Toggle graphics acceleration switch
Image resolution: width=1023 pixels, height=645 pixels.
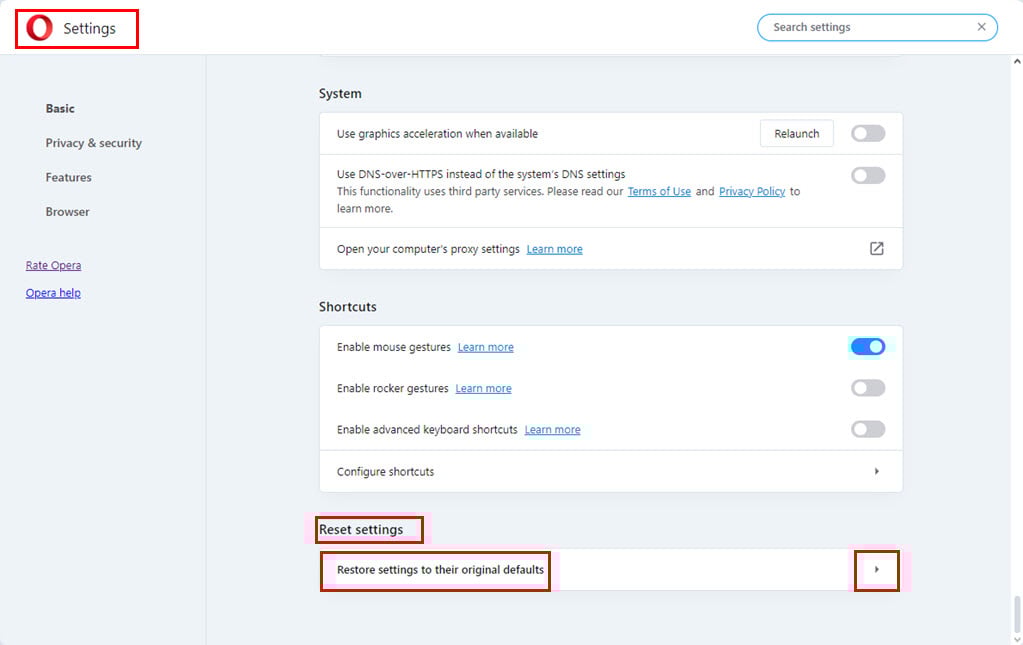868,133
